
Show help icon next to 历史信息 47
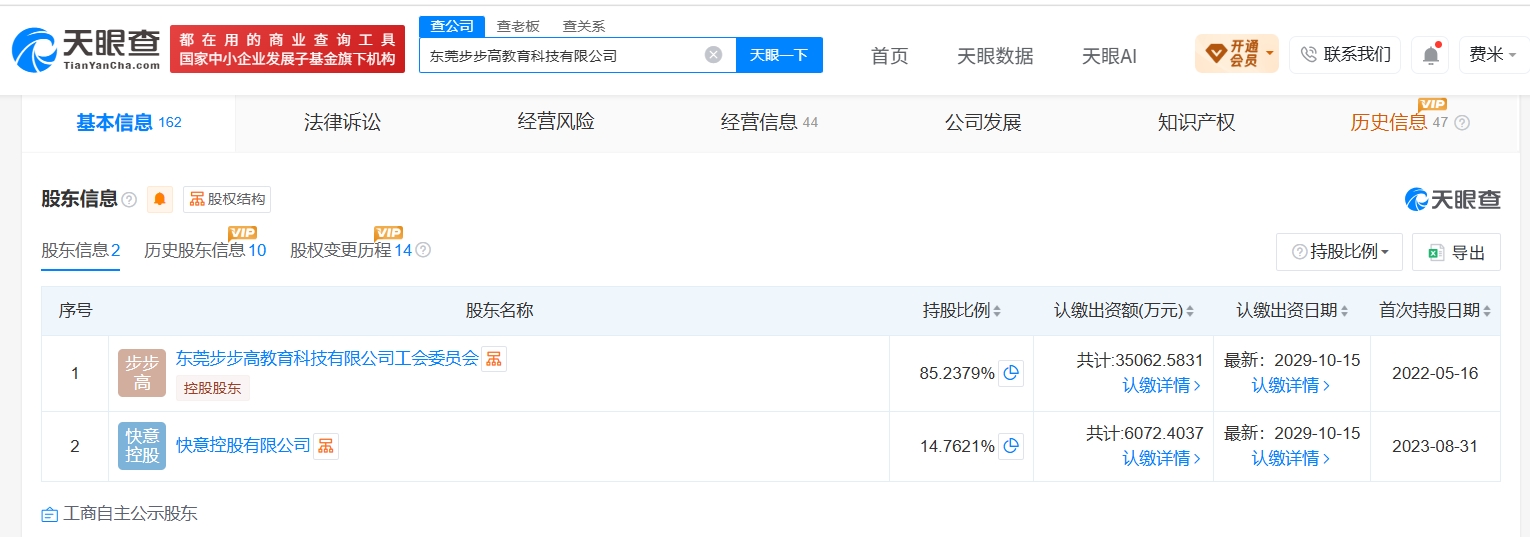pyautogui.click(x=1462, y=123)
